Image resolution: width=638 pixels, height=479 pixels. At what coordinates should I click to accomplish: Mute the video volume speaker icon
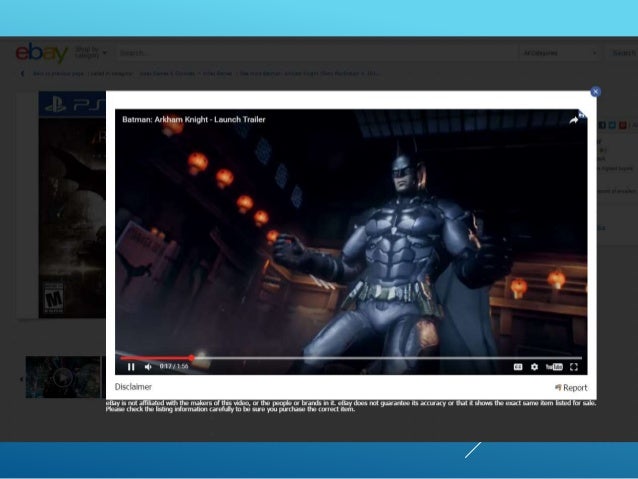(x=148, y=367)
